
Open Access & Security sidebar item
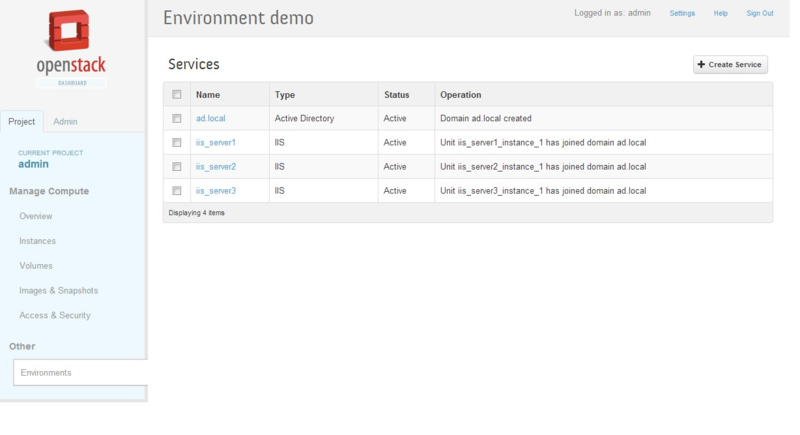coord(55,315)
